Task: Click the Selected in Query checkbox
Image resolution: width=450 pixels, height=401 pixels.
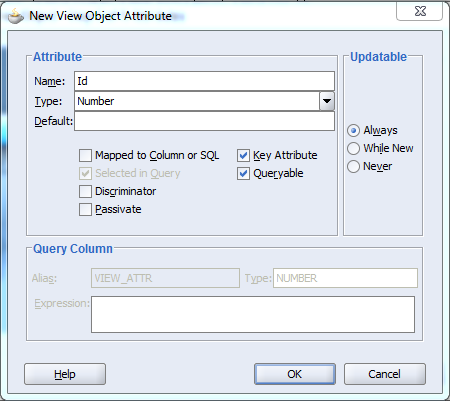Action: [85, 173]
